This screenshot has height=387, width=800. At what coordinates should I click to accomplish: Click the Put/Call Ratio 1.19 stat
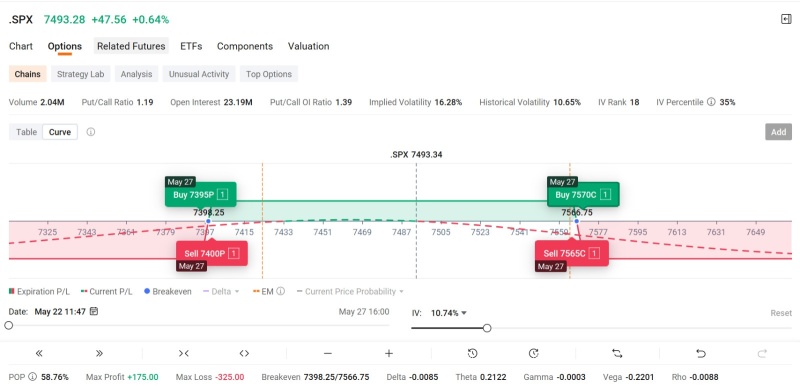117,102
